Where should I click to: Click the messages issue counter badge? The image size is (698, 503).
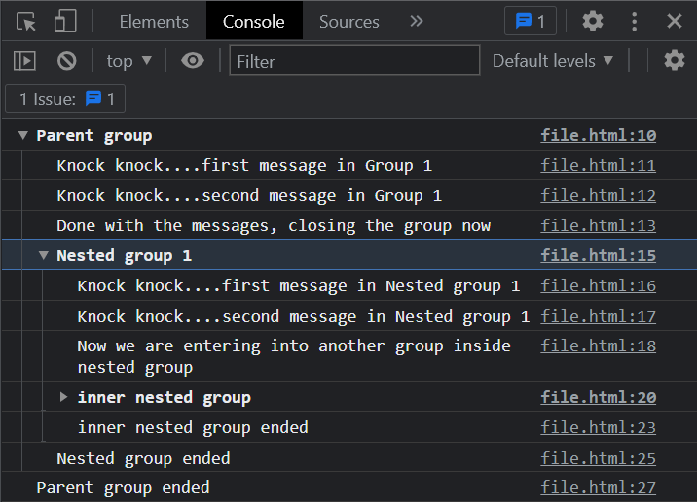point(530,21)
